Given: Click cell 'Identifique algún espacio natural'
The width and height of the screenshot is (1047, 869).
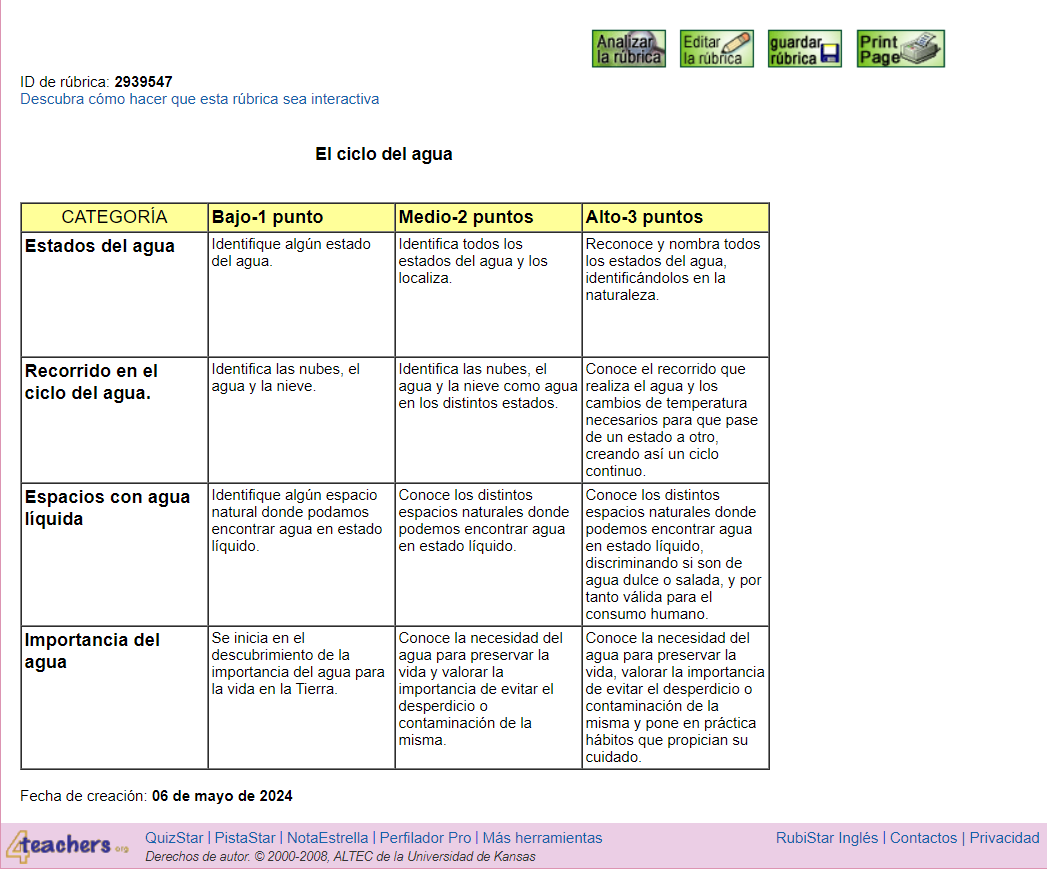Looking at the screenshot, I should (x=301, y=554).
